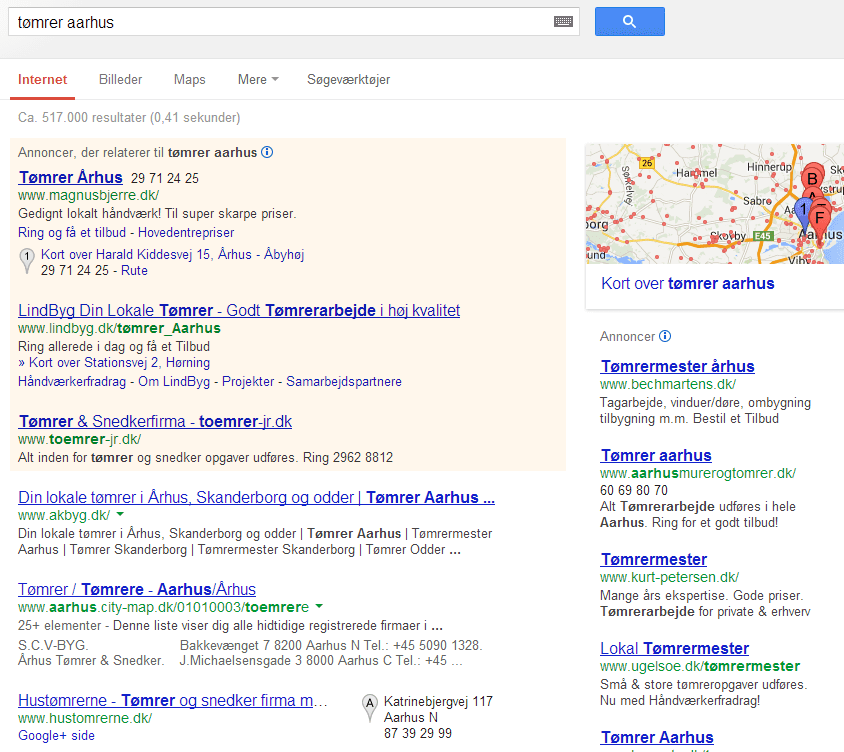Click the www.hustomrerne.dk/ URL text

click(85, 718)
